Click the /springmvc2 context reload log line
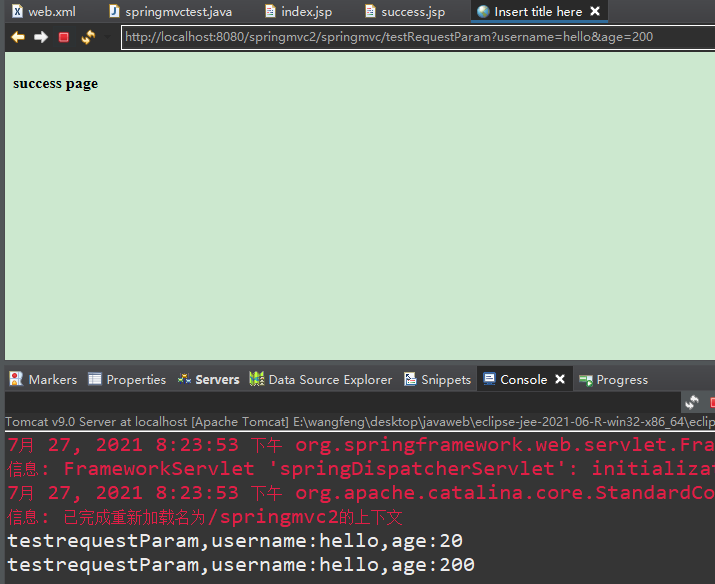 (x=205, y=517)
